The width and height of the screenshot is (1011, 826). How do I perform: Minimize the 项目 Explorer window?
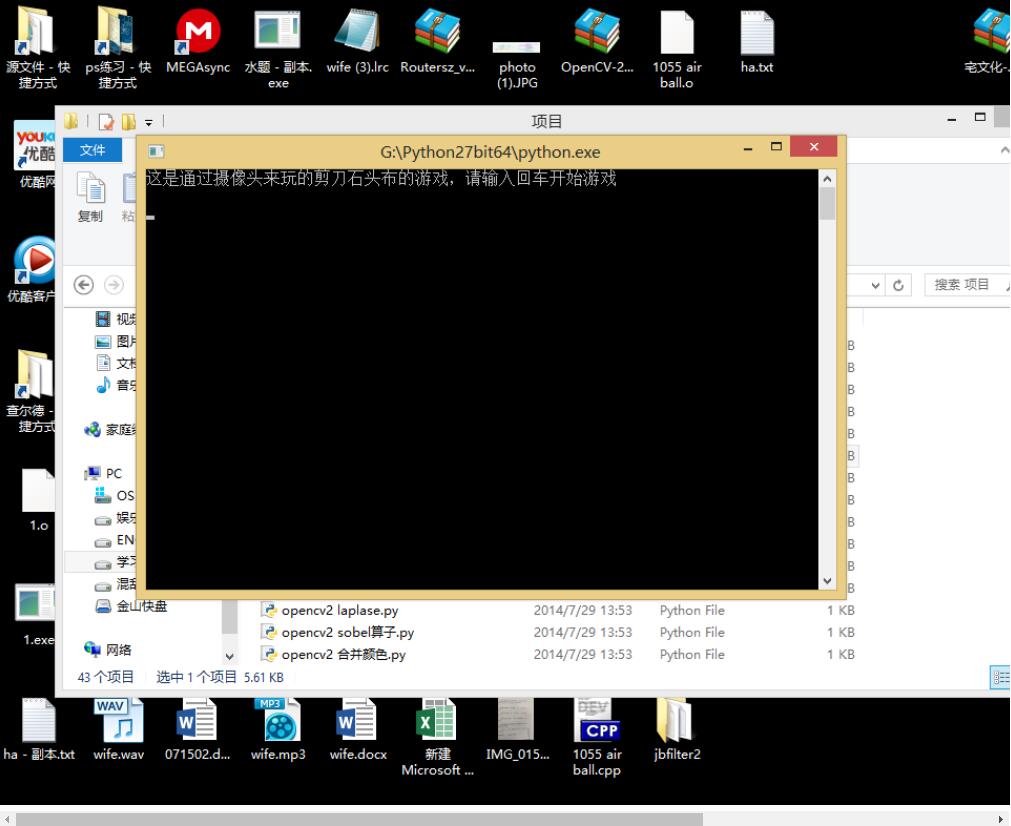(952, 119)
